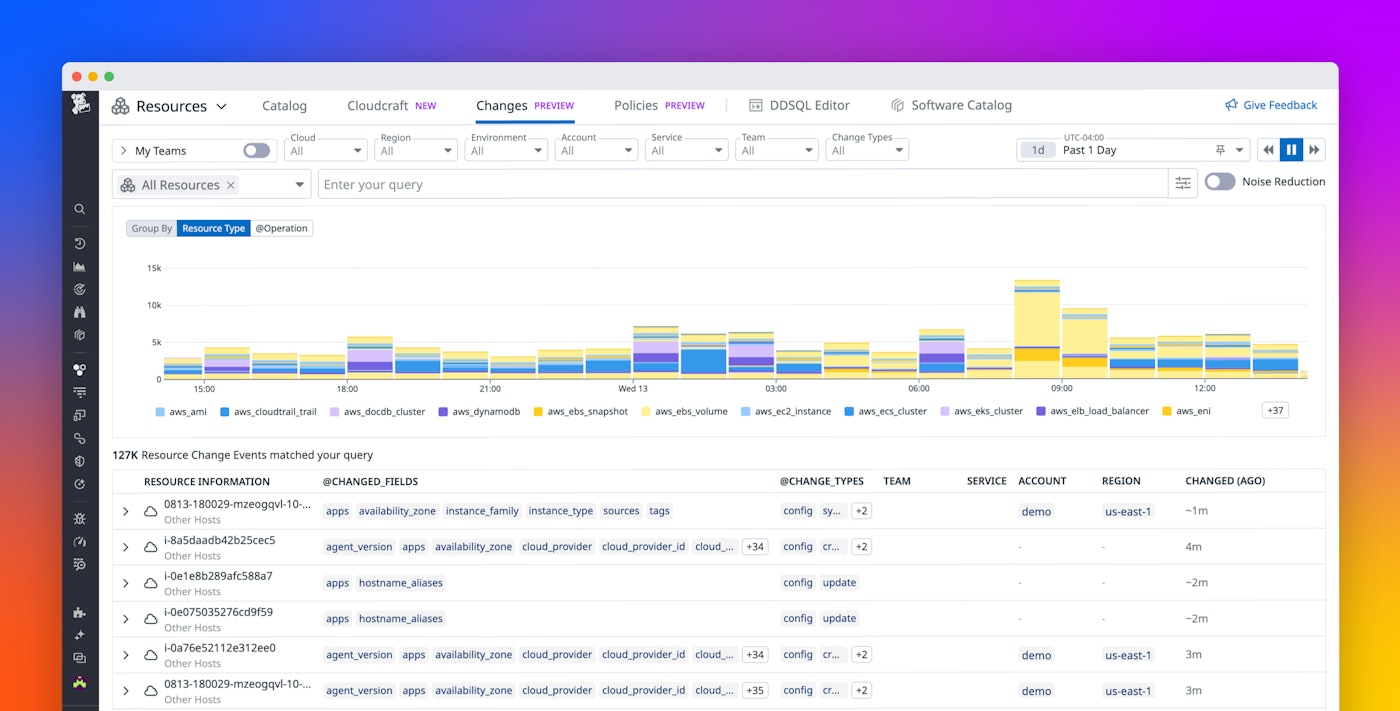Select the Security shield icon in the sidebar

[x=80, y=461]
